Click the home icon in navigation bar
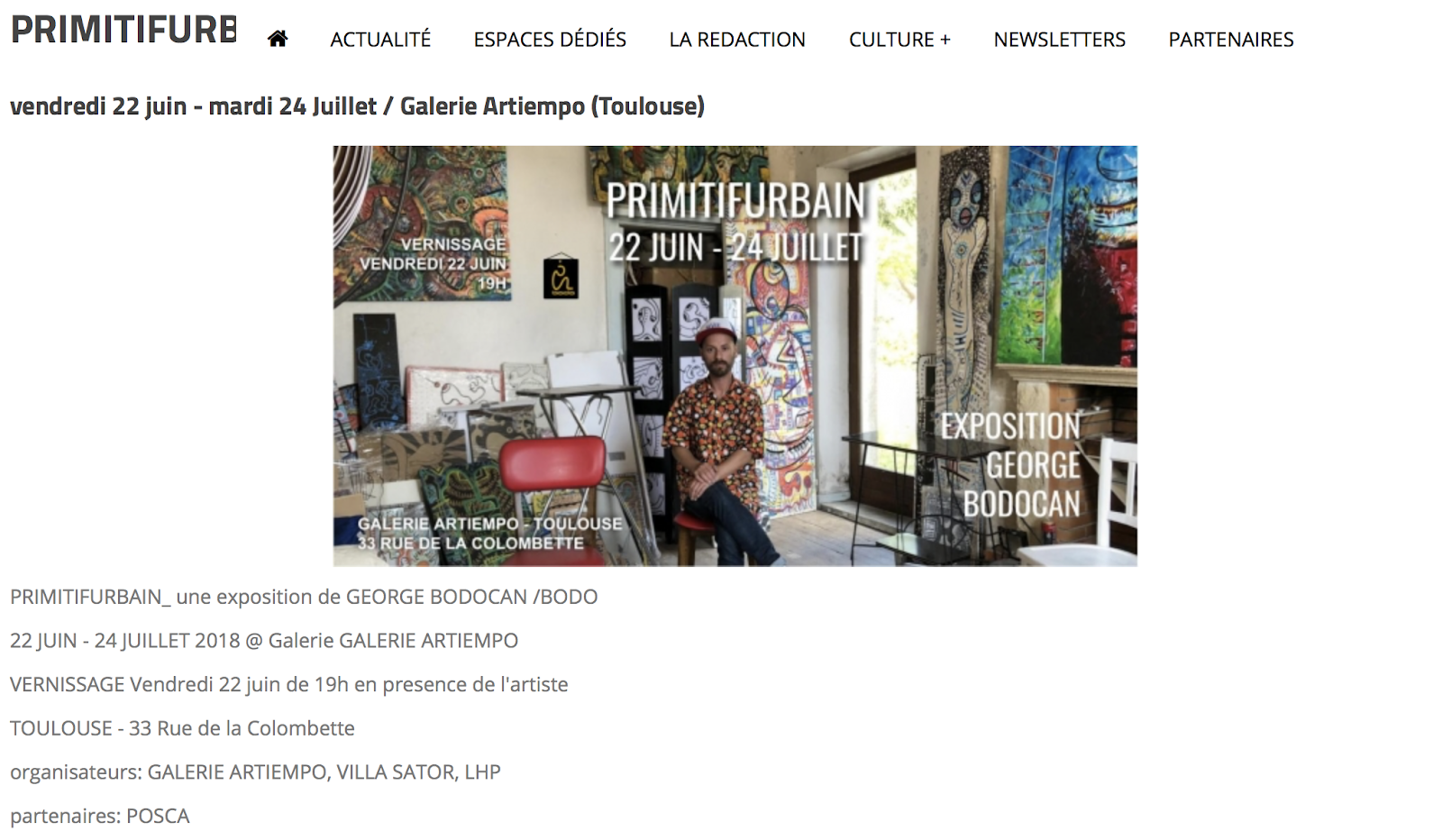Screen dimensions: 1442x840 (278, 39)
